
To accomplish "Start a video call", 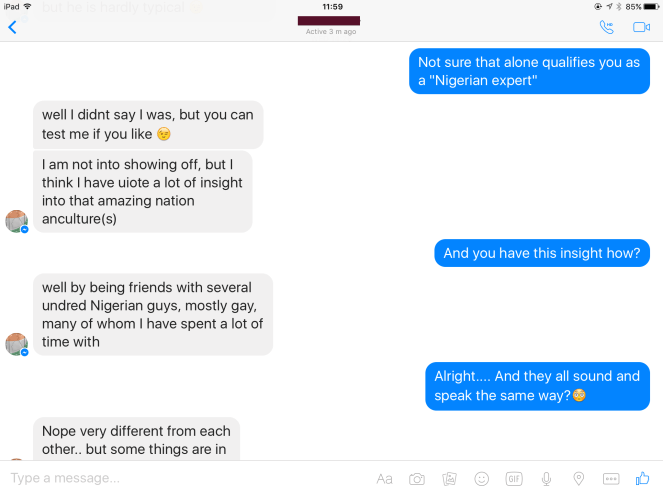I will coord(641,27).
